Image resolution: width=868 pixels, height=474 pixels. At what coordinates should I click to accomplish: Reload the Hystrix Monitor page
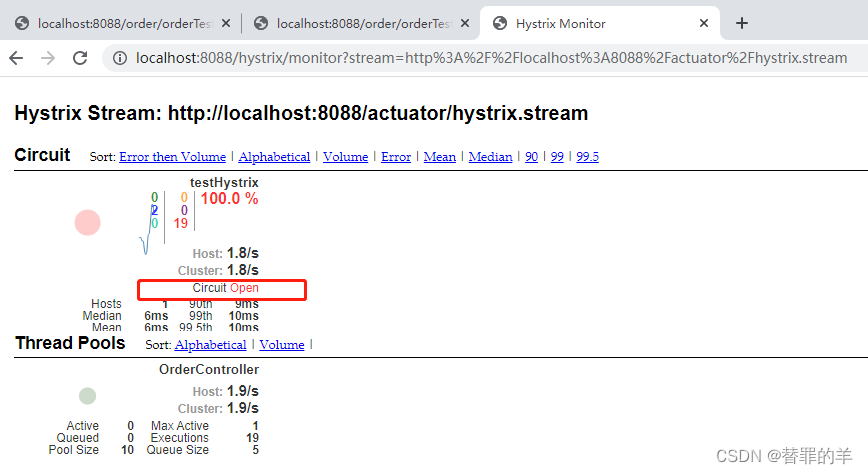[80, 58]
